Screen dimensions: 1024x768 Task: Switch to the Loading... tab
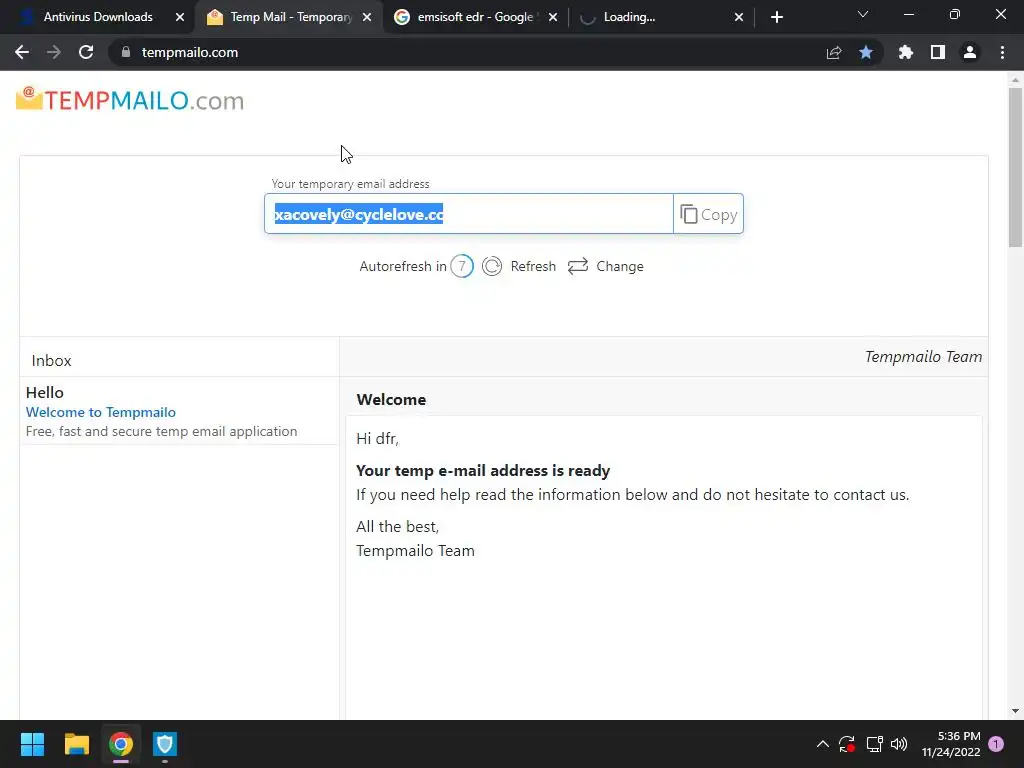662,17
